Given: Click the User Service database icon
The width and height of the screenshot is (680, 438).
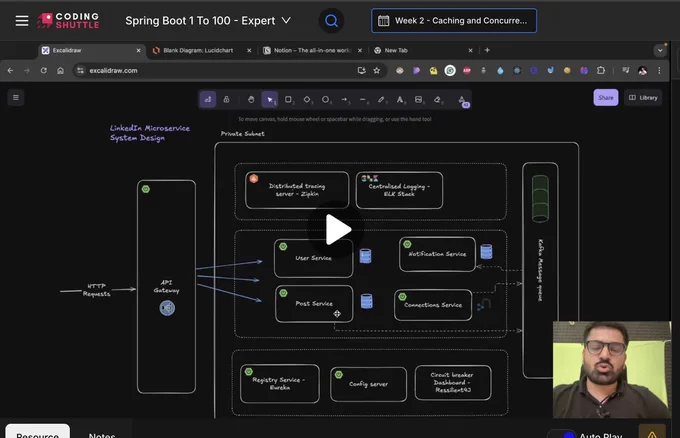Looking at the screenshot, I should 366,256.
